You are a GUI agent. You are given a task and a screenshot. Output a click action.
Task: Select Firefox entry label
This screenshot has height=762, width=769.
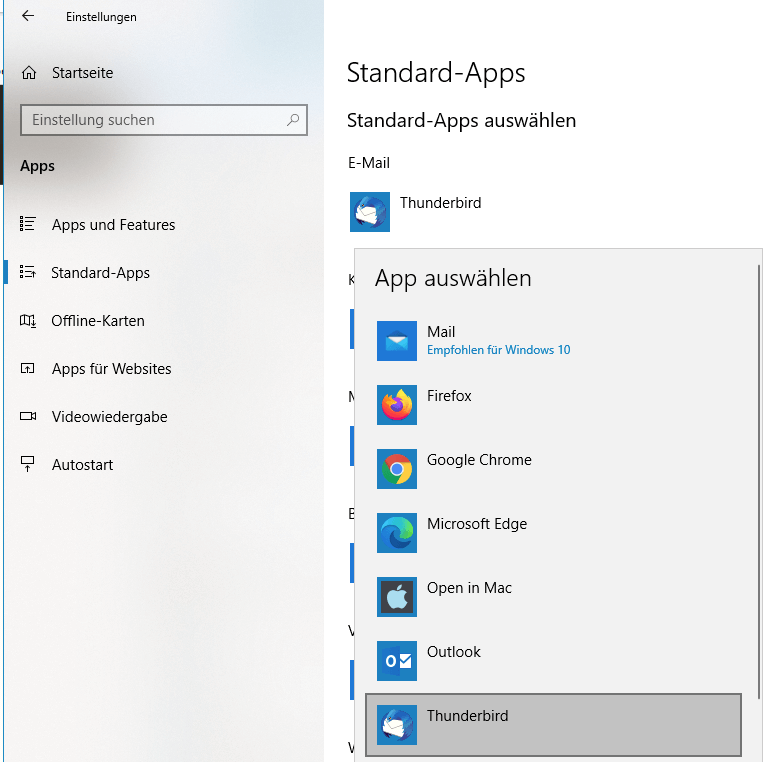pyautogui.click(x=449, y=396)
